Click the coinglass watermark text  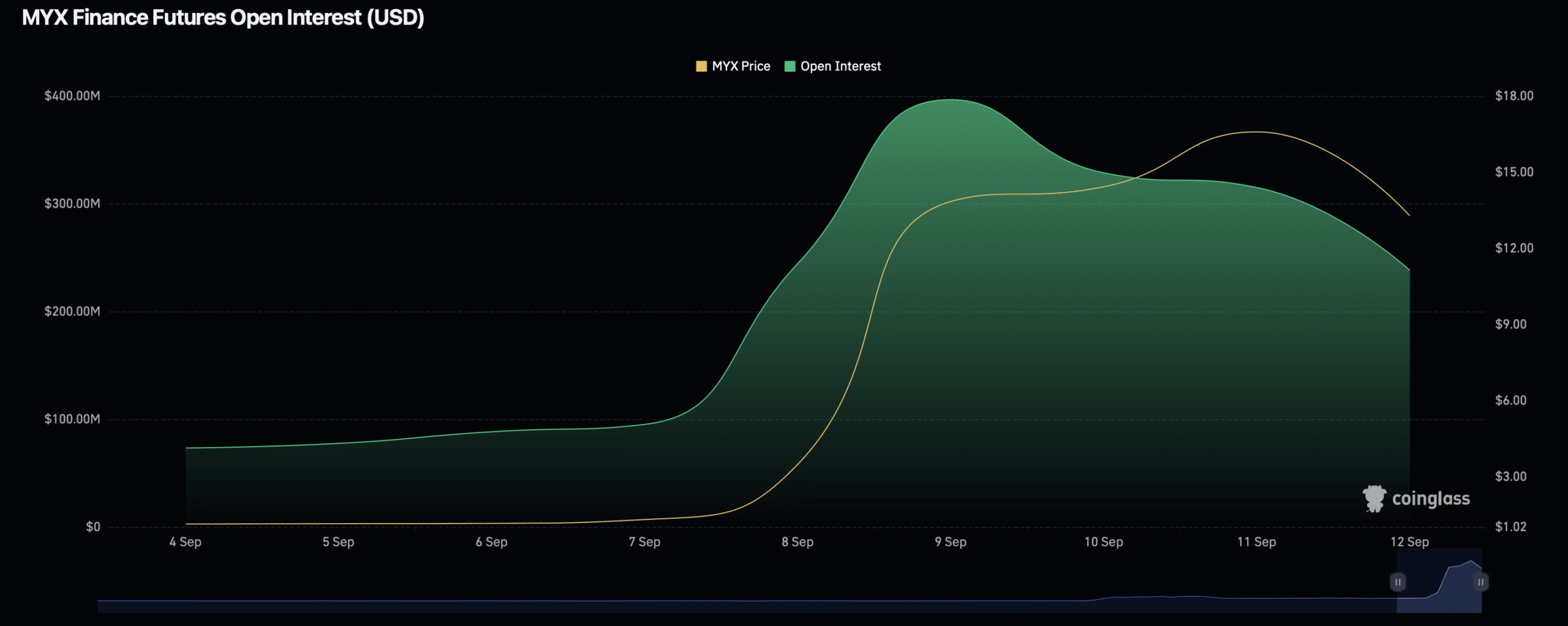pos(1431,499)
